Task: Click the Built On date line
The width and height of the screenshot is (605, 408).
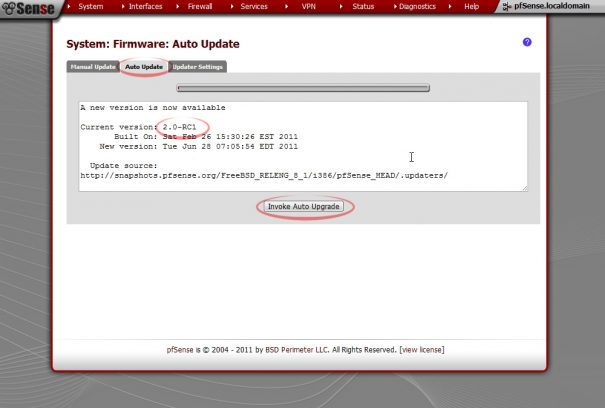Action: coord(206,137)
